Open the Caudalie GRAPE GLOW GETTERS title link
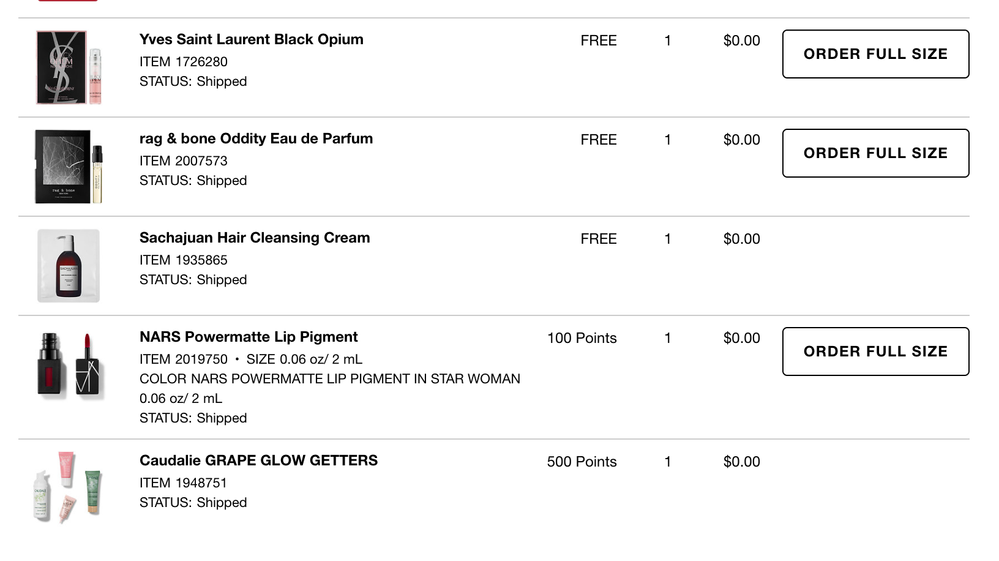 click(258, 461)
